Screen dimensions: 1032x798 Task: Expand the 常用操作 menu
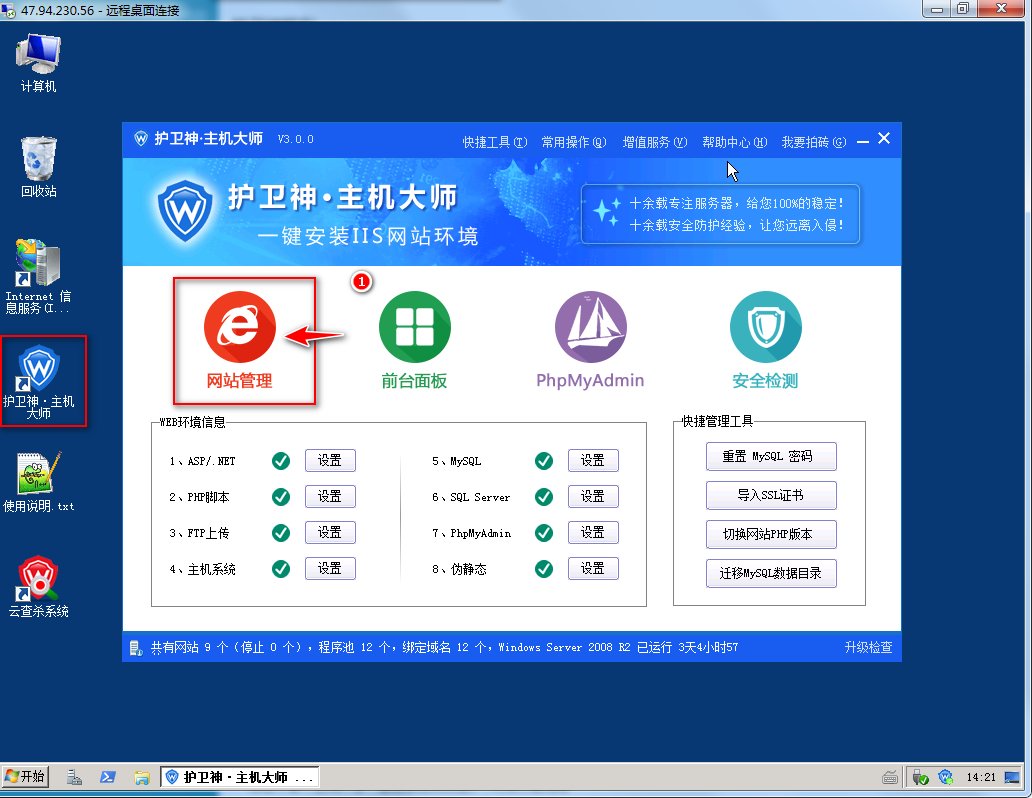pyautogui.click(x=573, y=142)
